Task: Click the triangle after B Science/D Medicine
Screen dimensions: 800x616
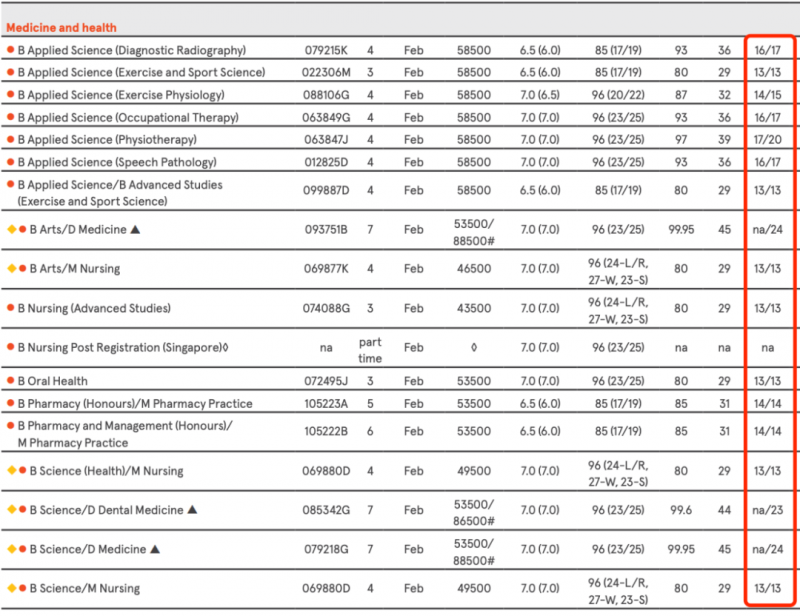Action: click(x=155, y=549)
